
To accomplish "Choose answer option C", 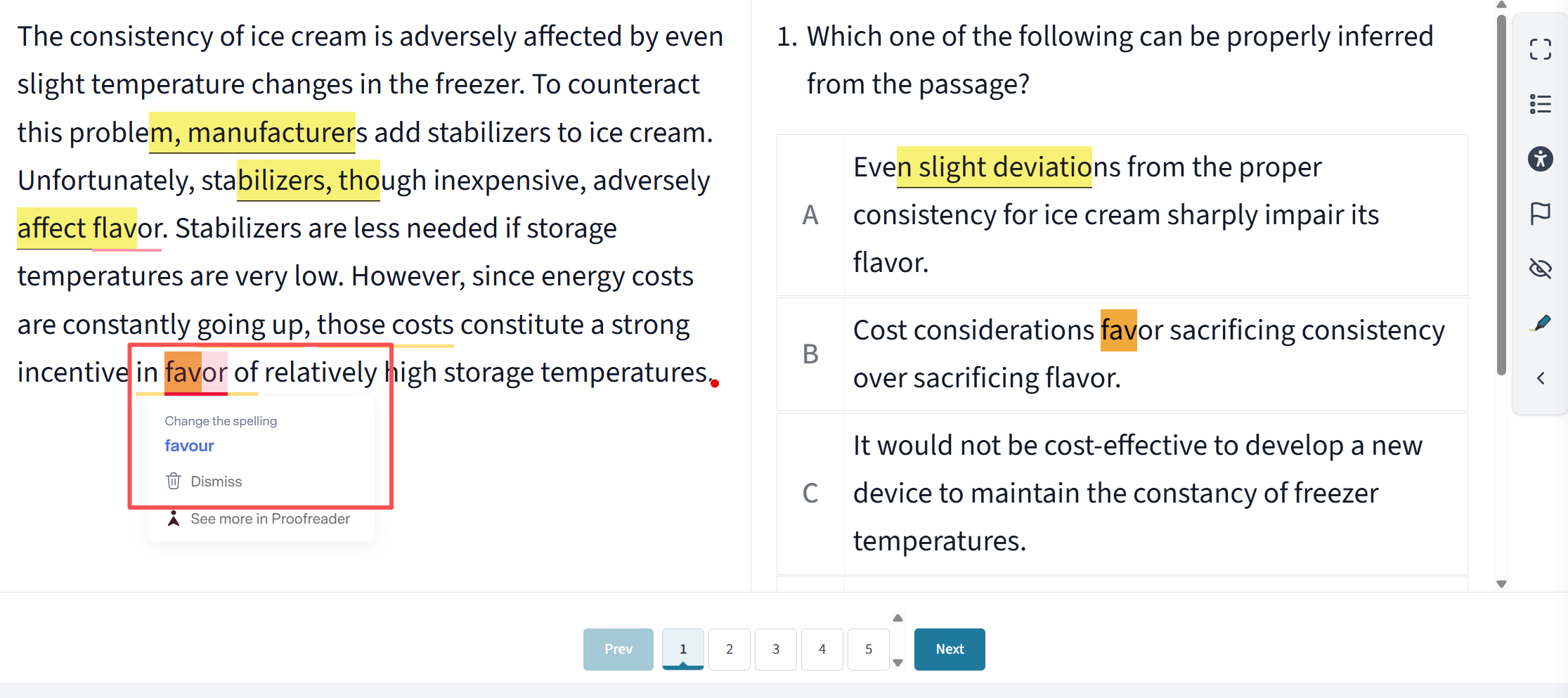I will click(1122, 493).
